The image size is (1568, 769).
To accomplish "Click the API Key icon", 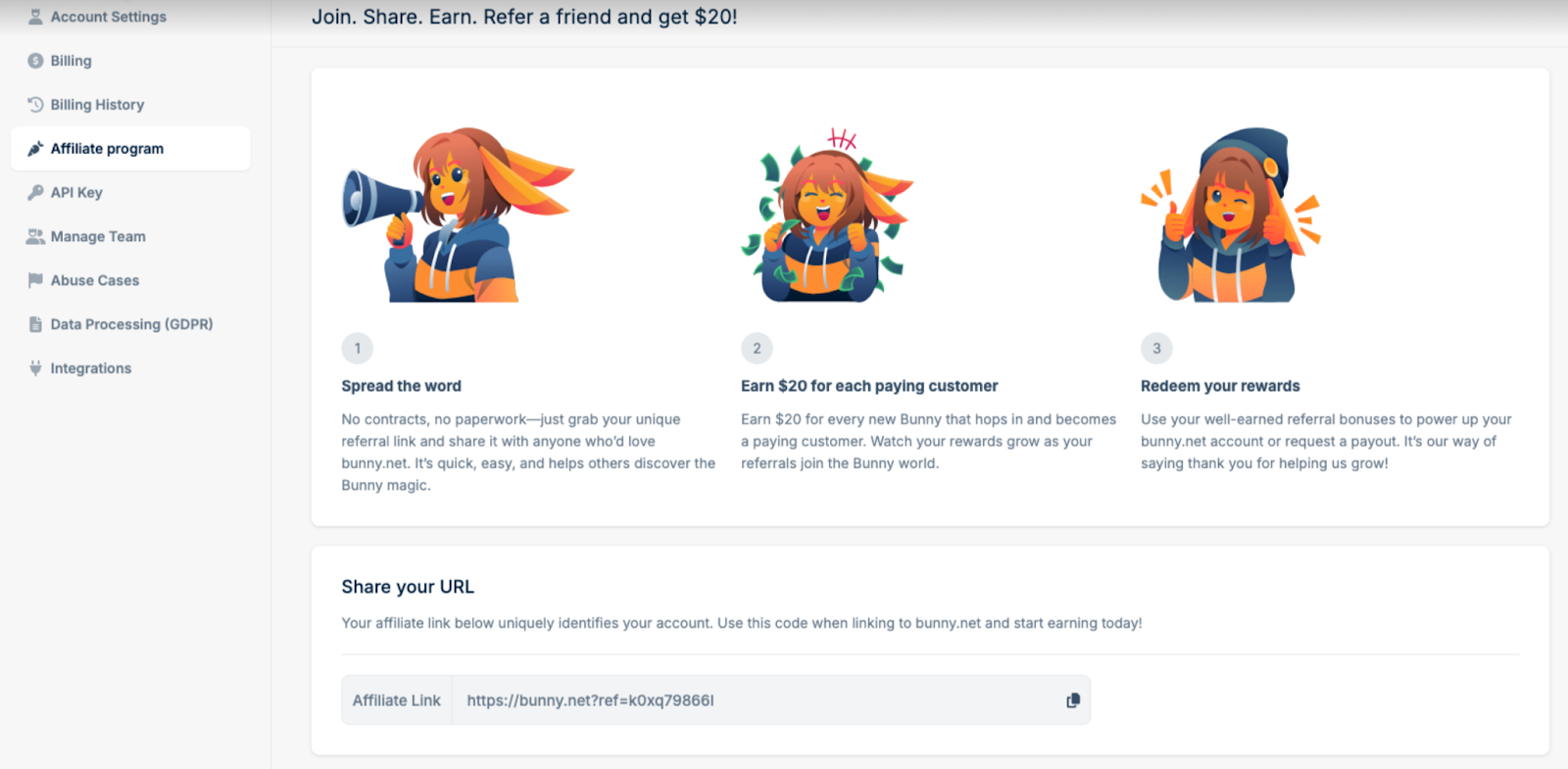I will [x=33, y=192].
